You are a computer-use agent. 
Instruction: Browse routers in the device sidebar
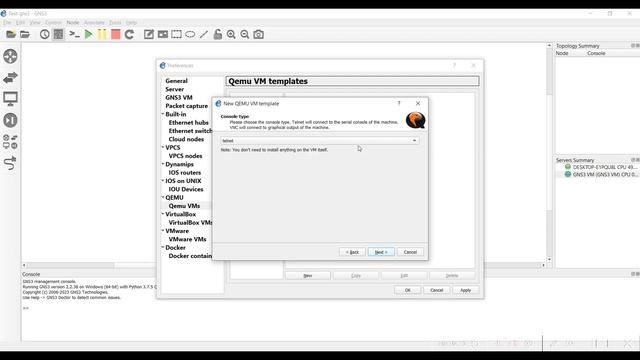coord(10,56)
